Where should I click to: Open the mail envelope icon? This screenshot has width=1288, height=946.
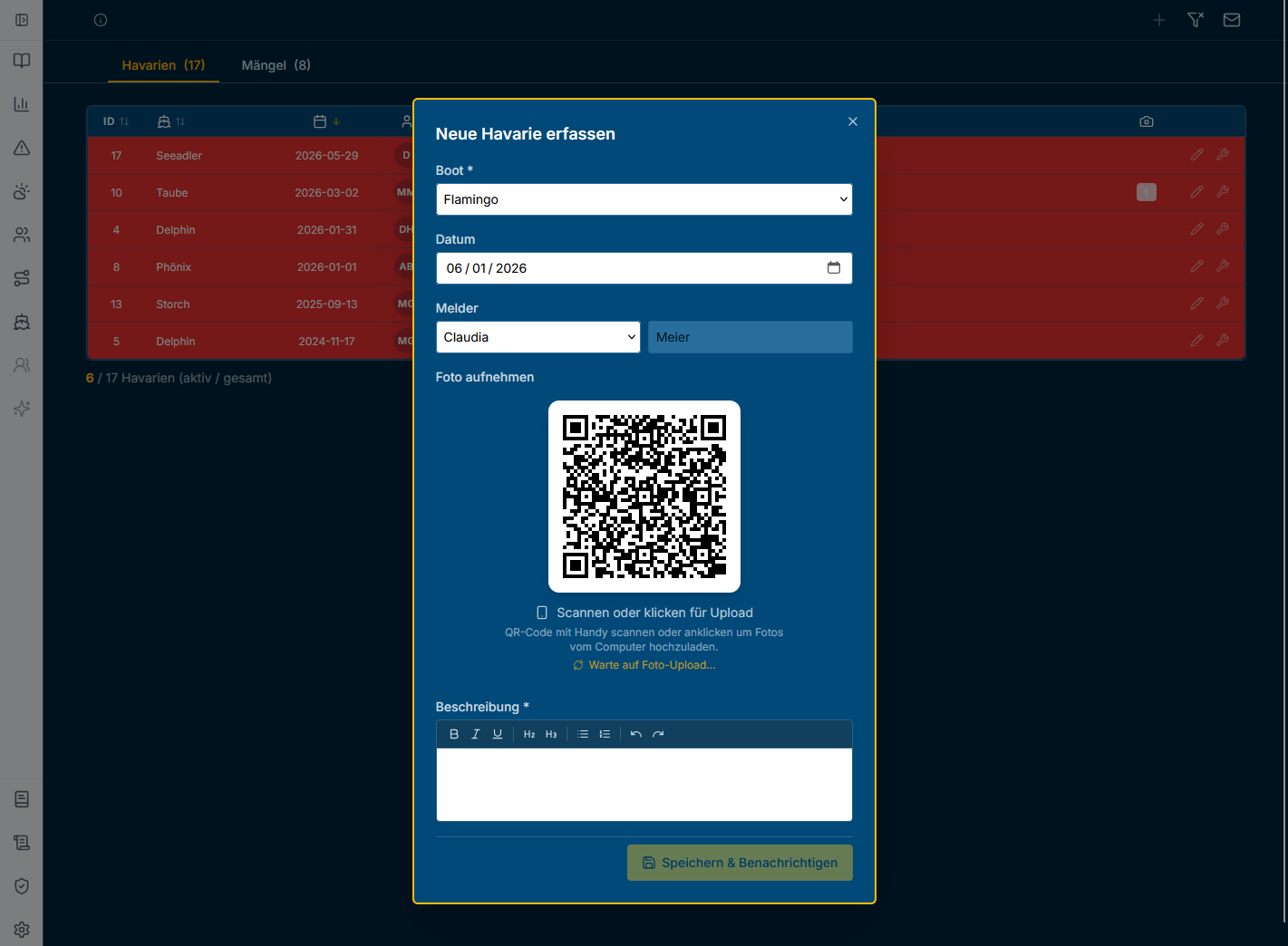point(1231,20)
